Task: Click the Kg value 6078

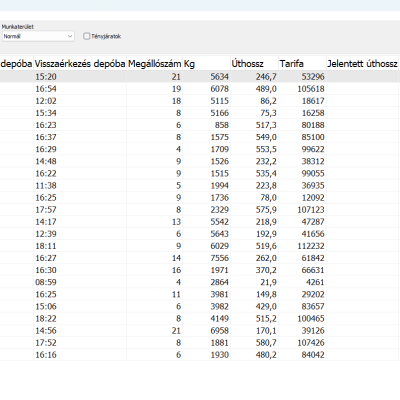Action: [x=220, y=89]
